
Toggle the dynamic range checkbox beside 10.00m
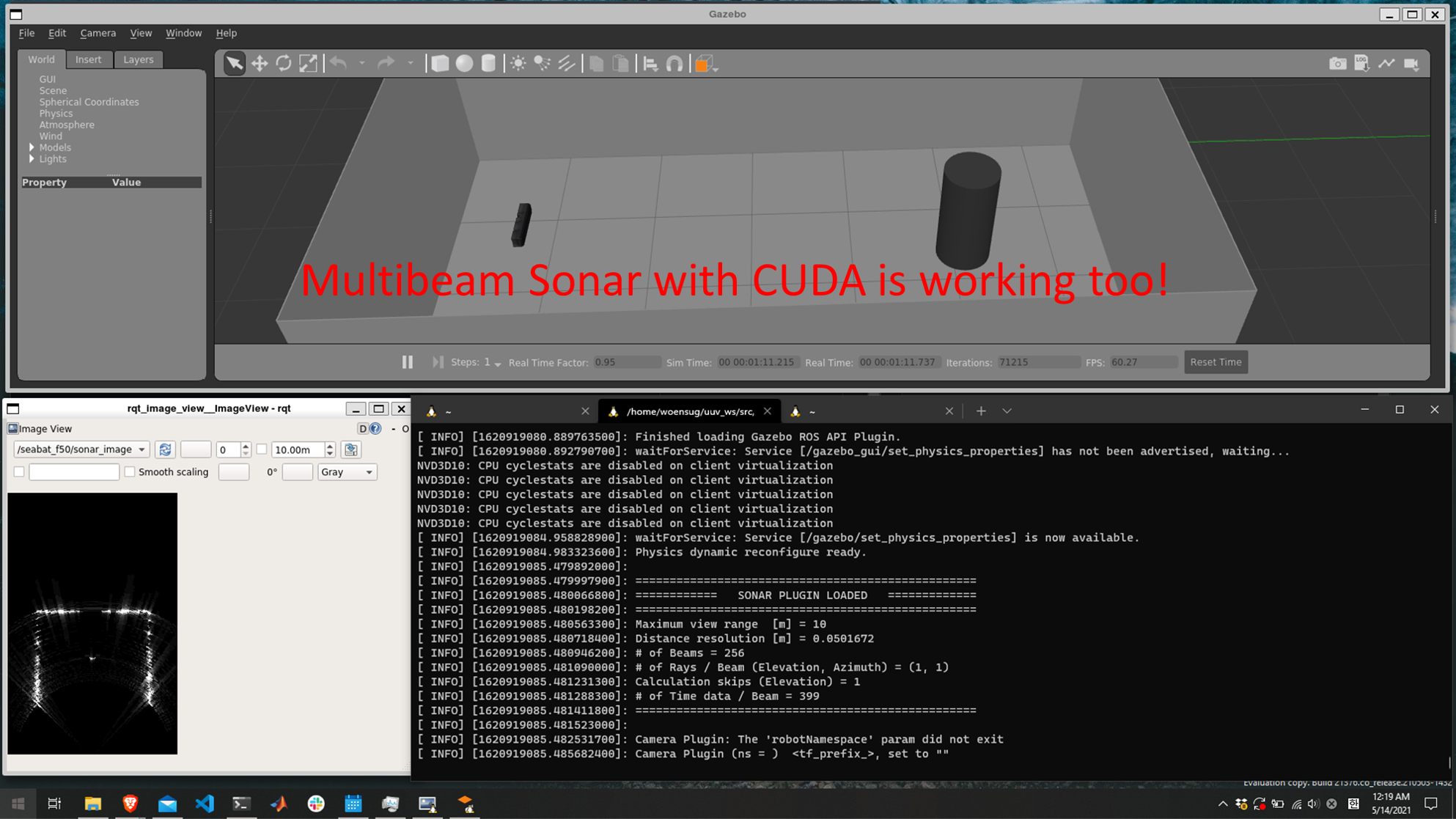click(261, 449)
